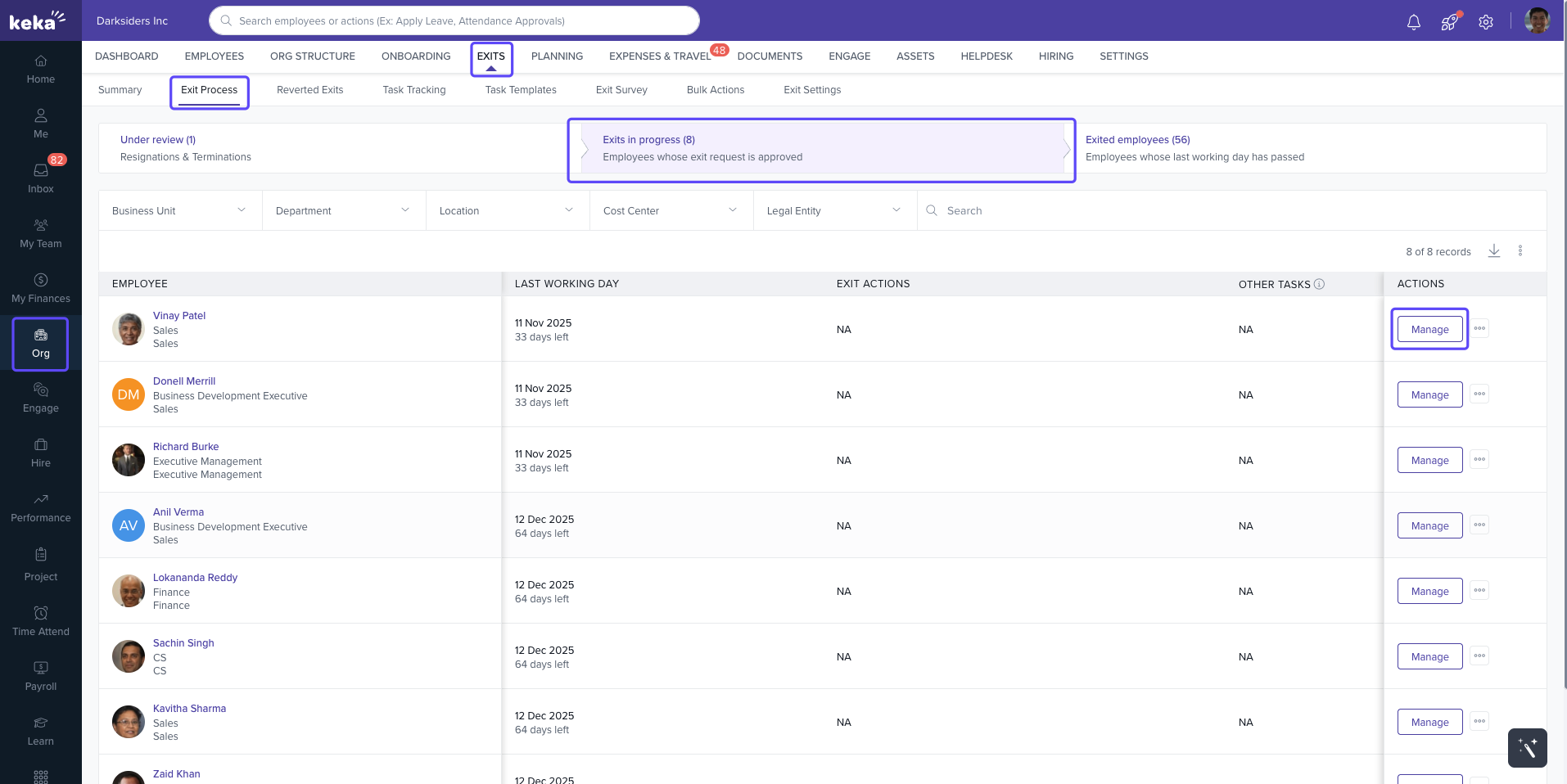This screenshot has height=784, width=1567.
Task: Click the magic wand assistant button
Action: [1527, 747]
